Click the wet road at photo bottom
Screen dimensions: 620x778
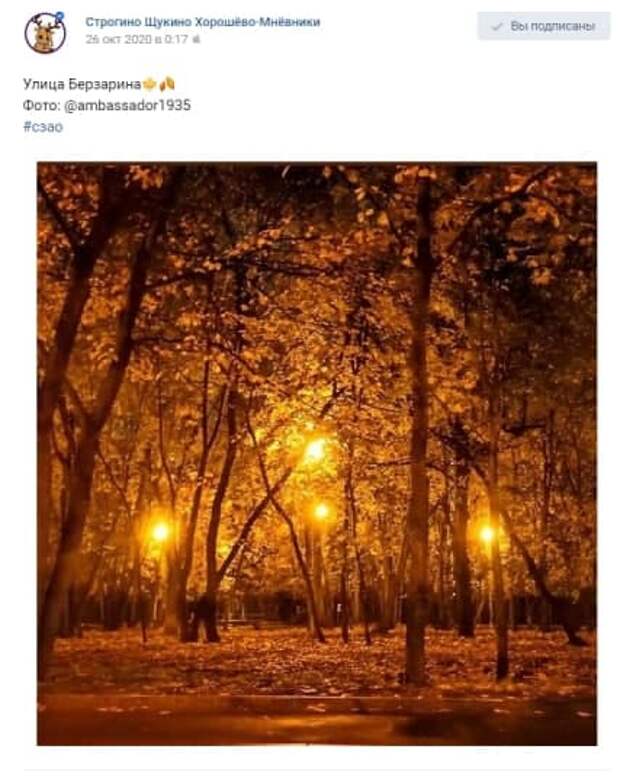pyautogui.click(x=317, y=719)
